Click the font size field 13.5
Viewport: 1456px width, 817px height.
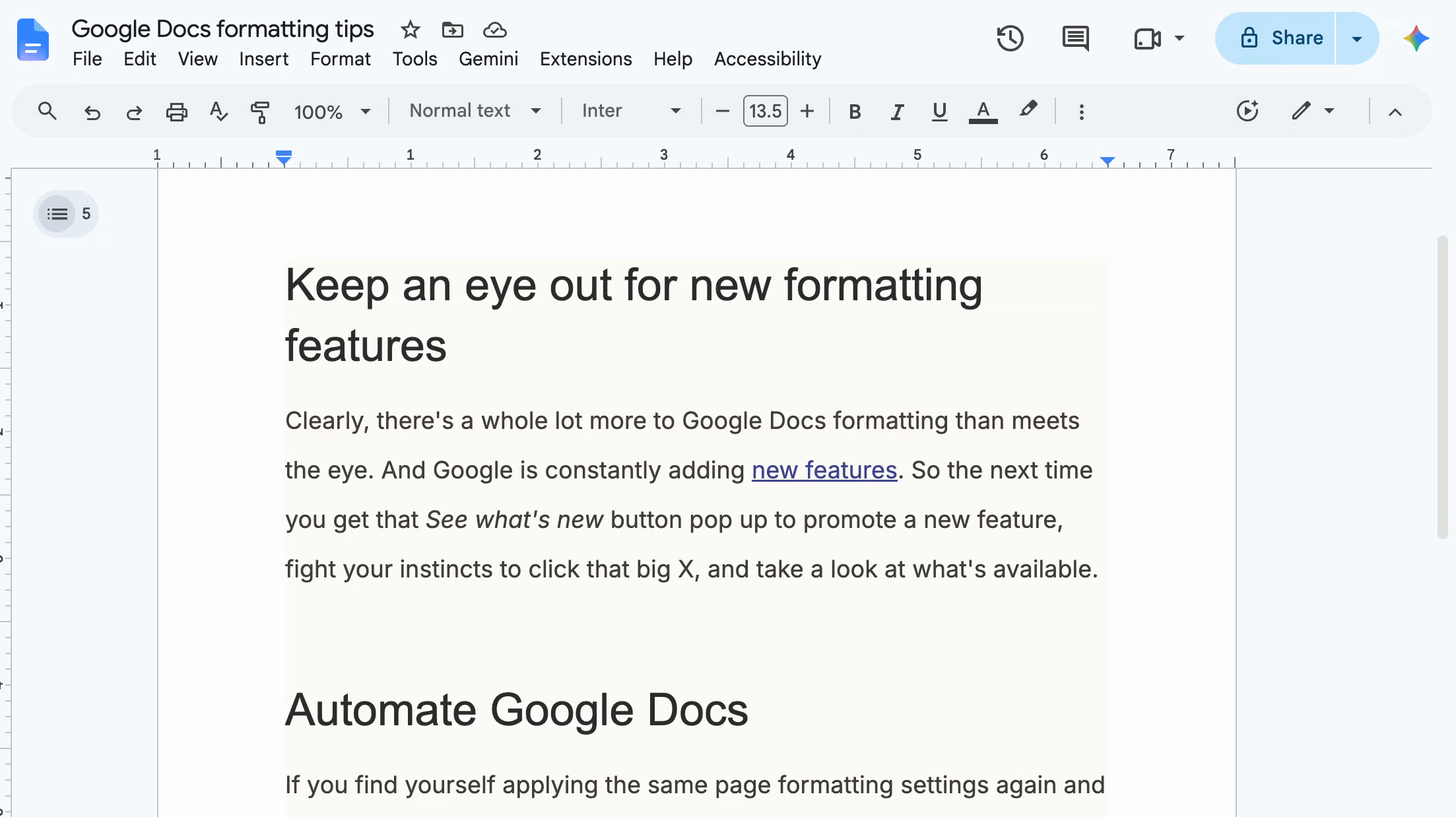(x=765, y=111)
